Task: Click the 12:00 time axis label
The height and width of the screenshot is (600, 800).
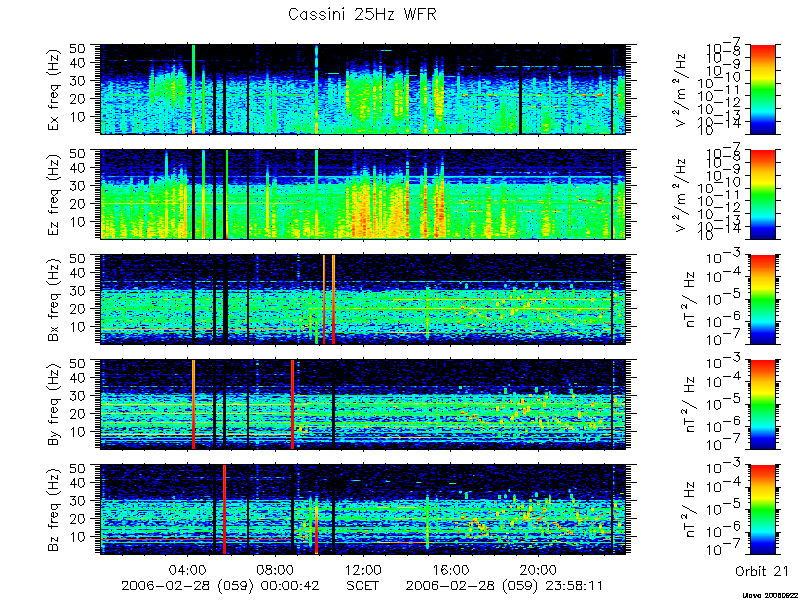Action: [x=363, y=569]
